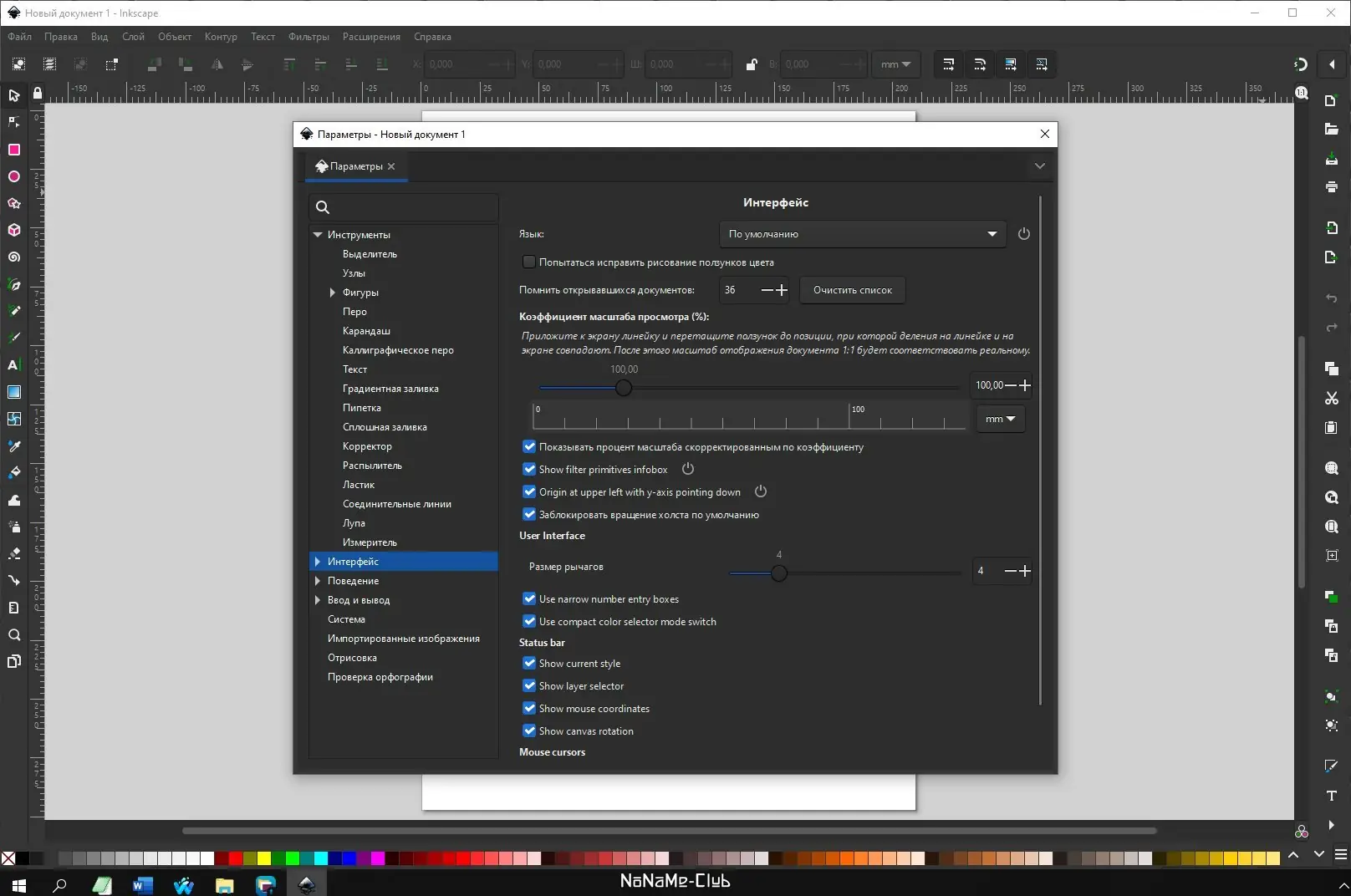The image size is (1351, 896).
Task: Click the zoom correction factor slider handle
Action: click(624, 388)
